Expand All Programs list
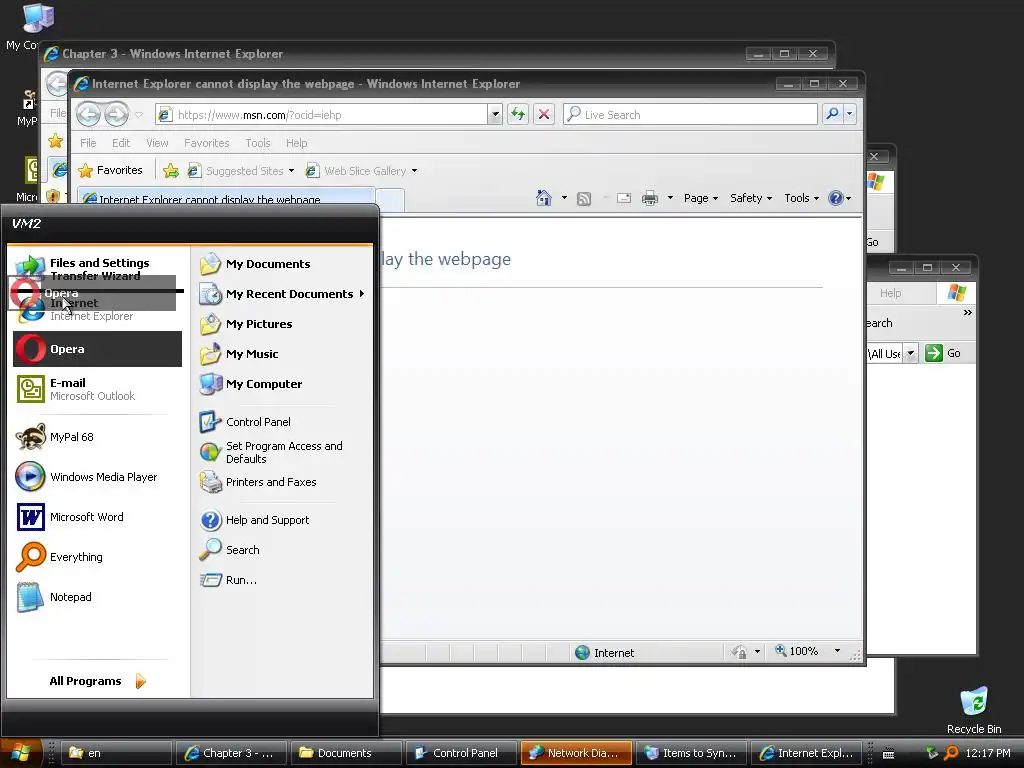 coord(97,681)
